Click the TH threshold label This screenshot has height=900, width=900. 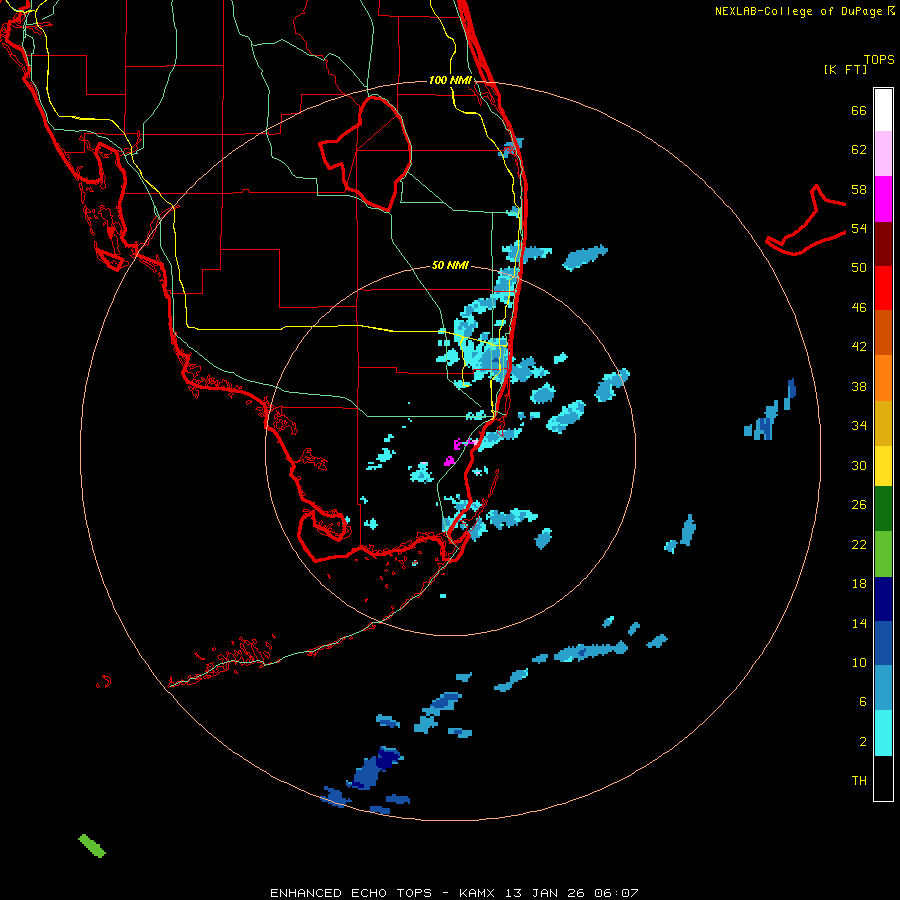pos(859,781)
